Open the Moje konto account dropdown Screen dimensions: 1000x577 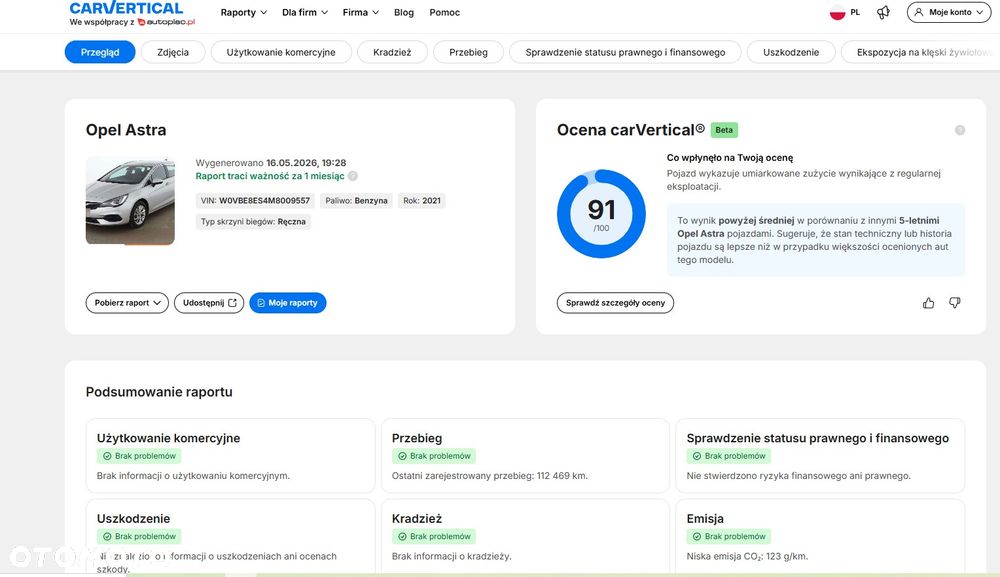[x=949, y=12]
